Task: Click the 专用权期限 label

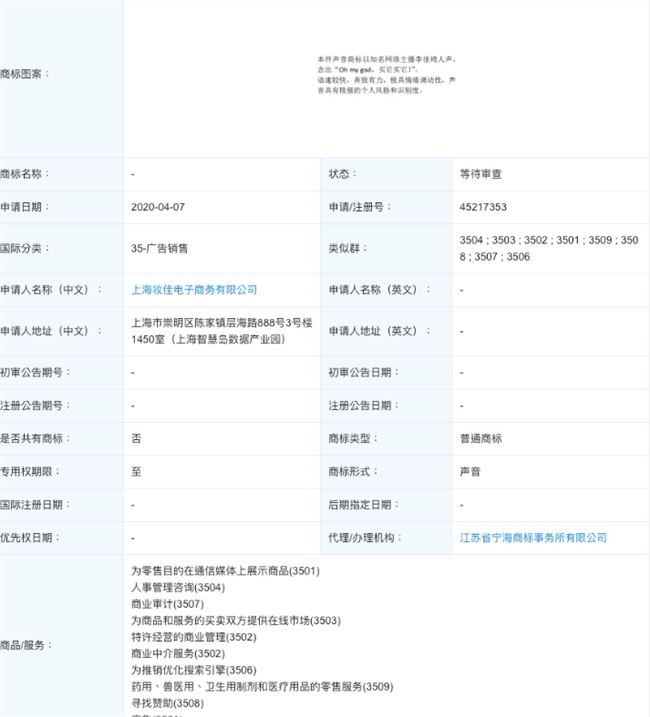Action: pos(30,472)
